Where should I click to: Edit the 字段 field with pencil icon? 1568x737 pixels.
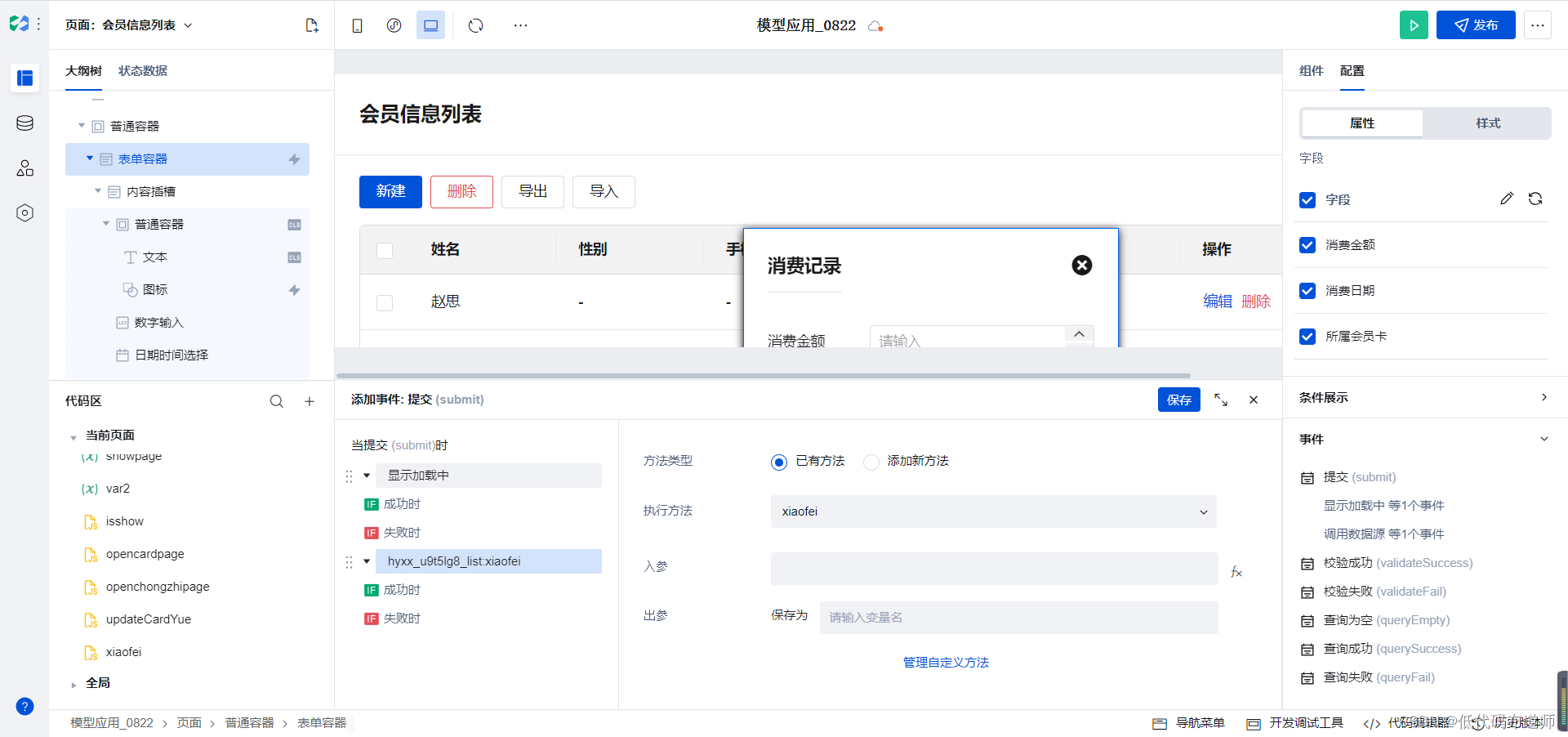(1507, 199)
